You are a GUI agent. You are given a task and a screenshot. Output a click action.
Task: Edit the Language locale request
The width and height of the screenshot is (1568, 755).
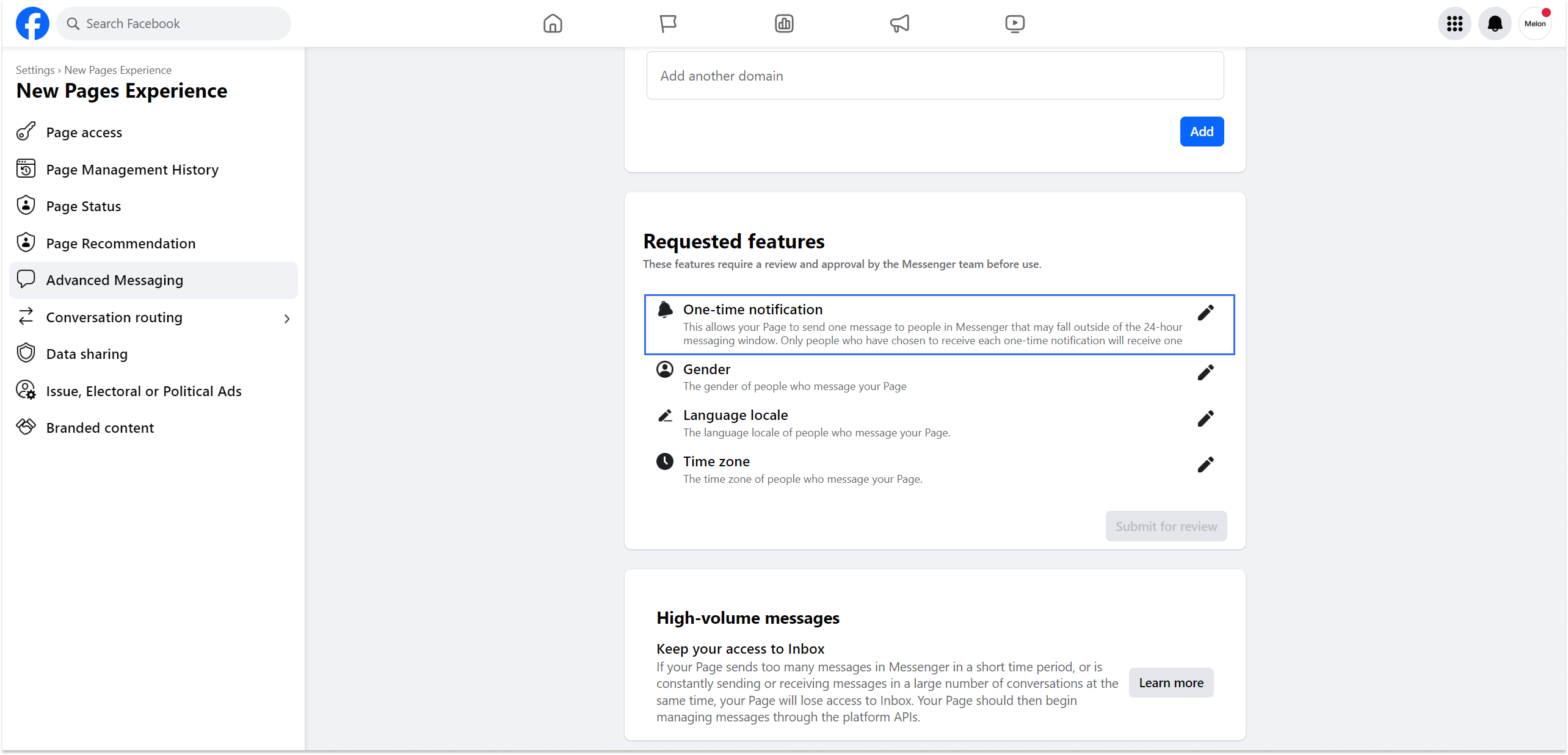(x=1205, y=419)
